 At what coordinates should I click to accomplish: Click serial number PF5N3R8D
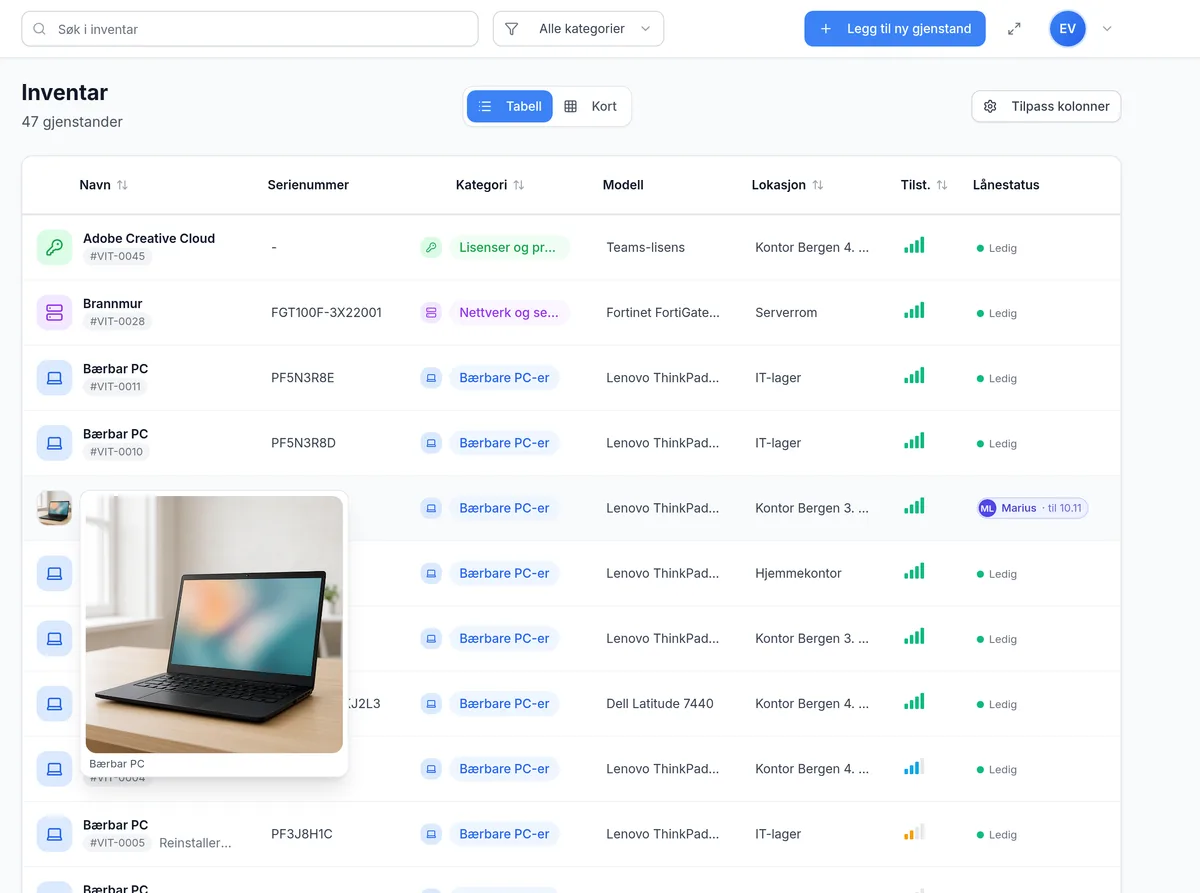coord(303,442)
